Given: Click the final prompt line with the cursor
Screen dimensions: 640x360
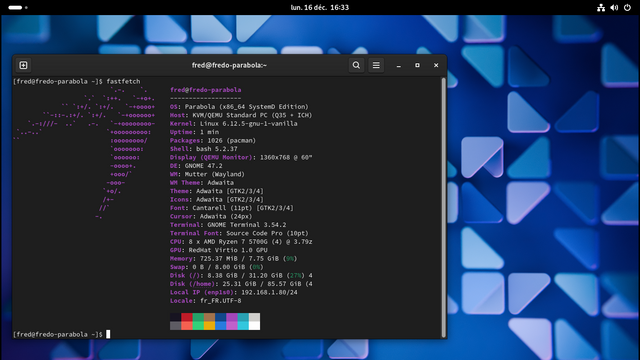Looking at the screenshot, I should (x=62, y=334).
